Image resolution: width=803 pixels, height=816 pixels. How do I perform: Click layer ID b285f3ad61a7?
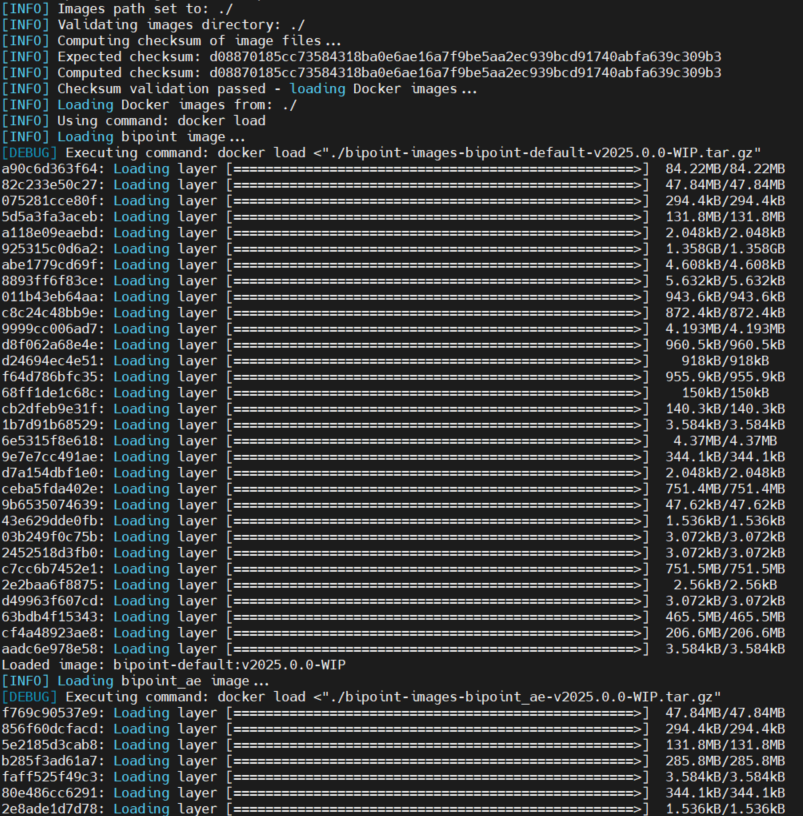pos(49,761)
